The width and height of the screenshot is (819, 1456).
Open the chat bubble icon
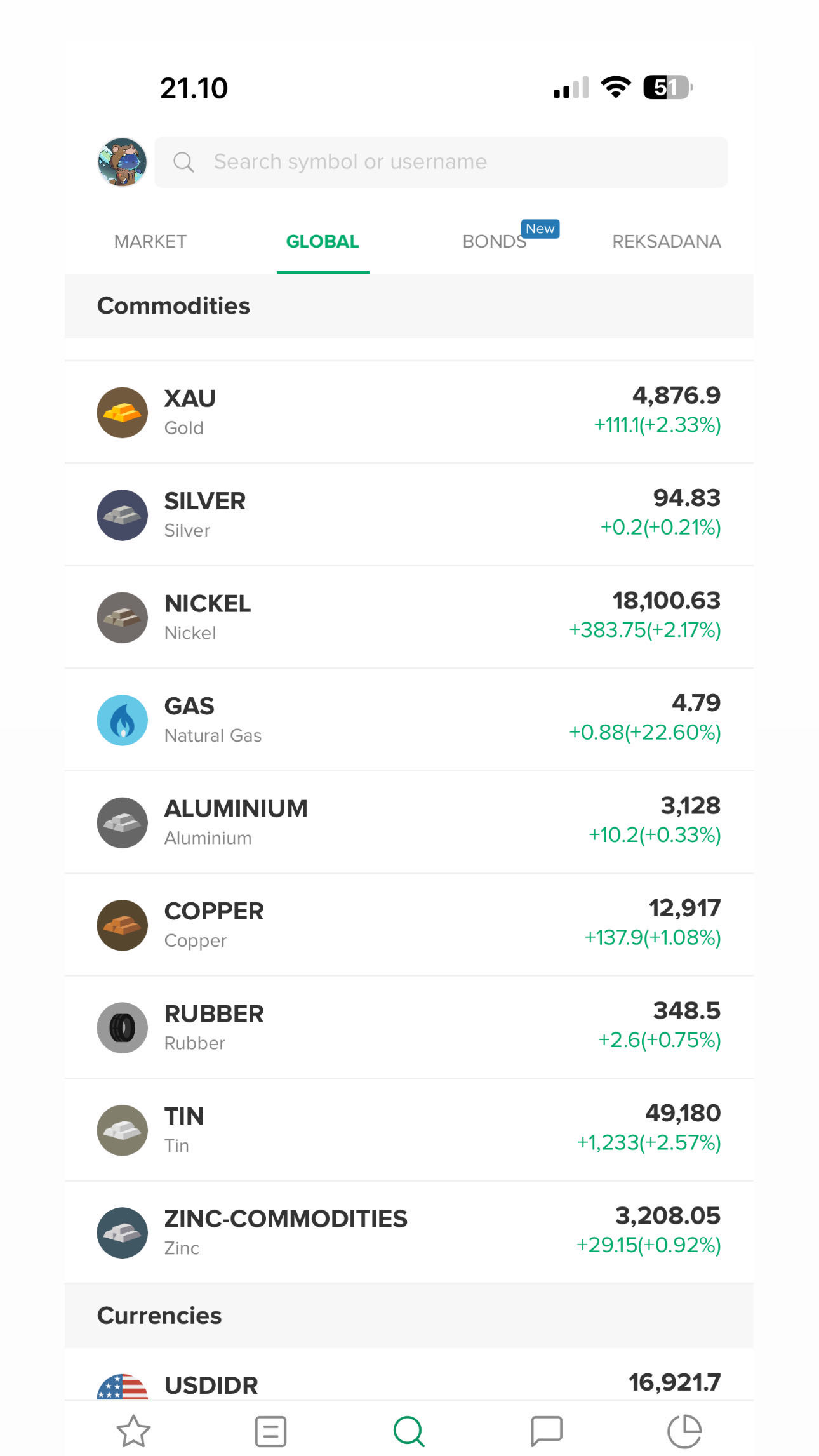click(x=546, y=1431)
